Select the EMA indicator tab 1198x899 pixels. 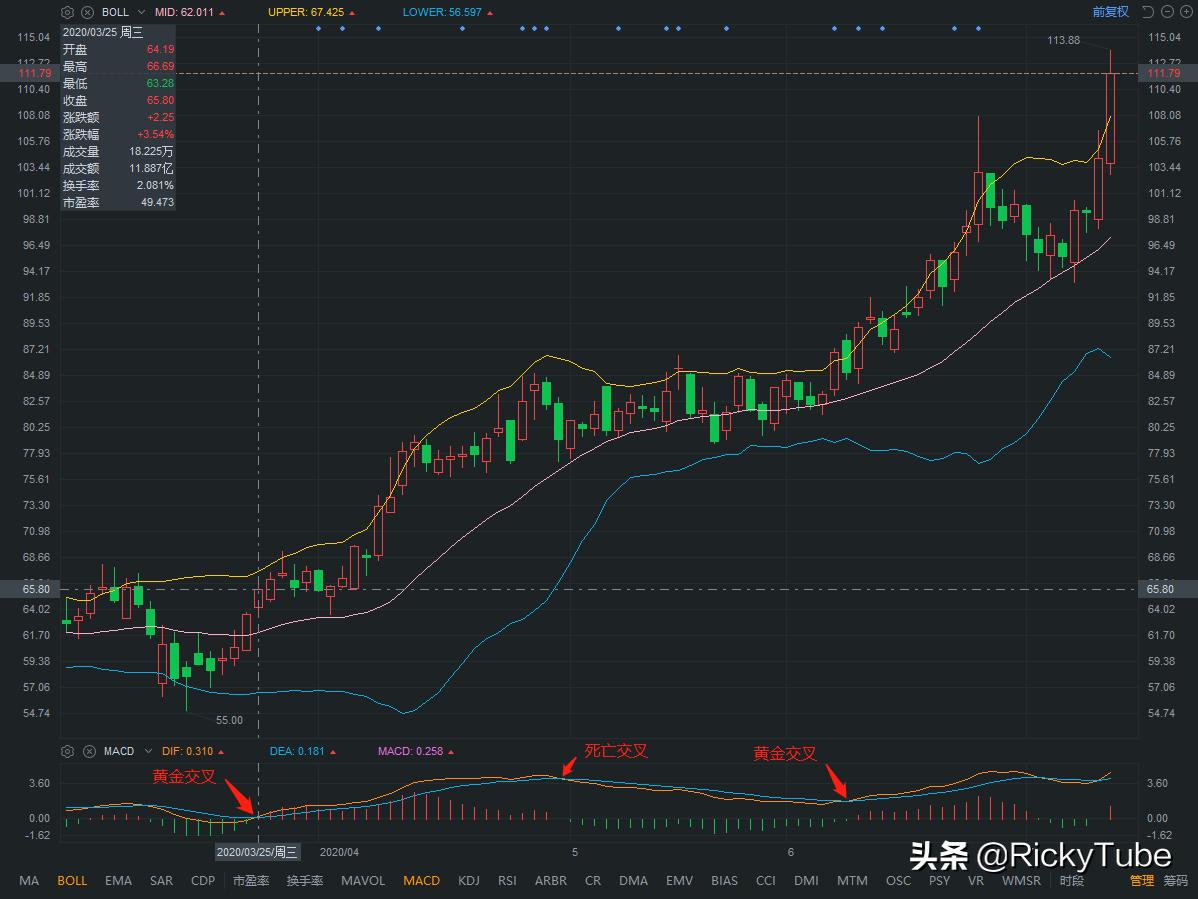pos(118,881)
